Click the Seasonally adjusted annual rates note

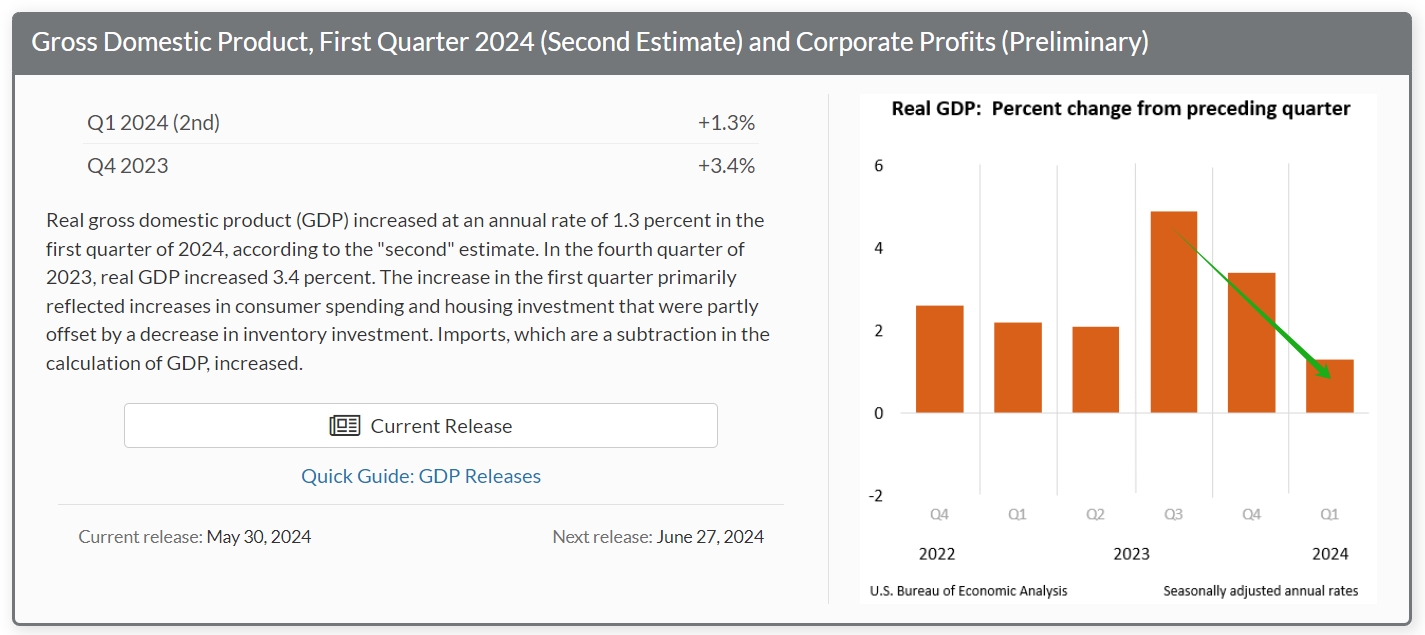(1260, 591)
